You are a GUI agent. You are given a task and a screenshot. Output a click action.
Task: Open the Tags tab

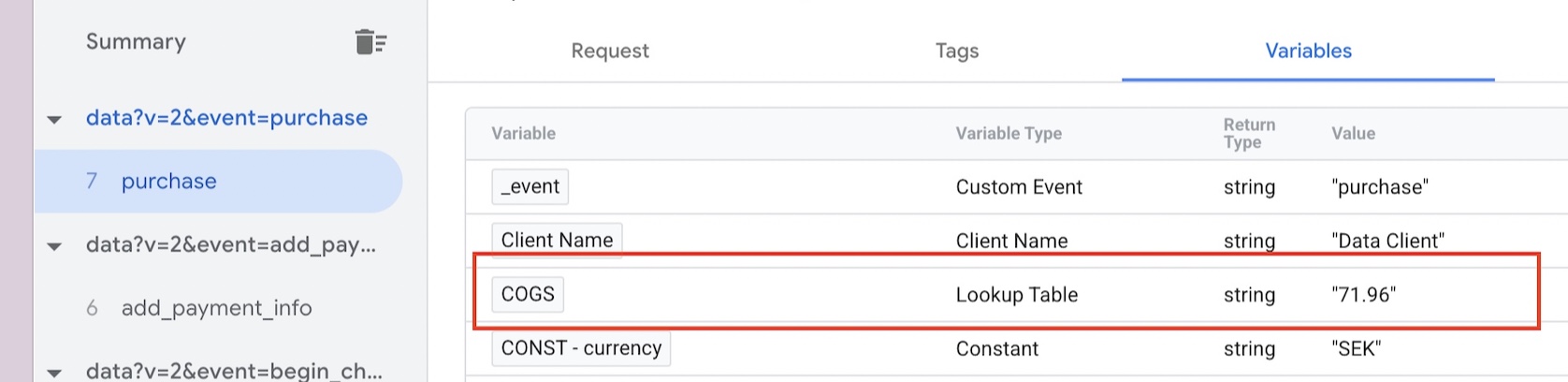[x=957, y=51]
